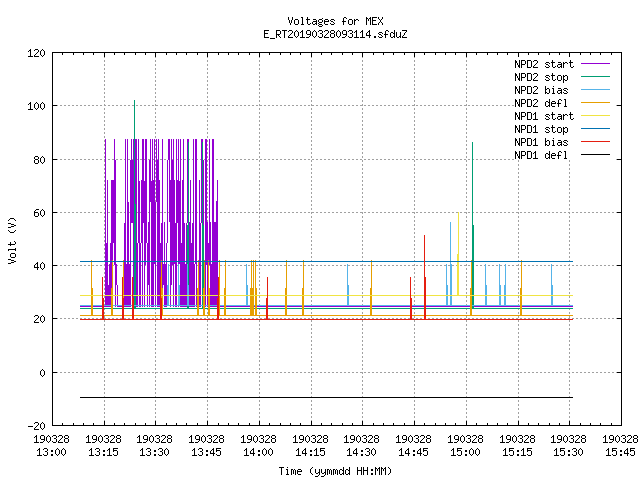Click the y-axis tick value 60

39,213
